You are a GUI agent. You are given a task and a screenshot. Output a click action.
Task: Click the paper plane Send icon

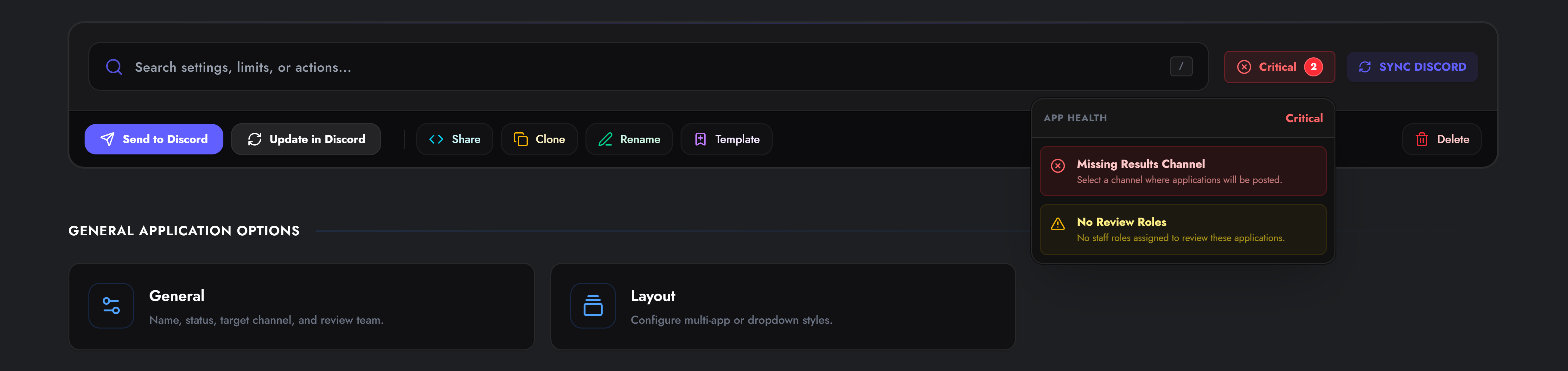pyautogui.click(x=107, y=140)
